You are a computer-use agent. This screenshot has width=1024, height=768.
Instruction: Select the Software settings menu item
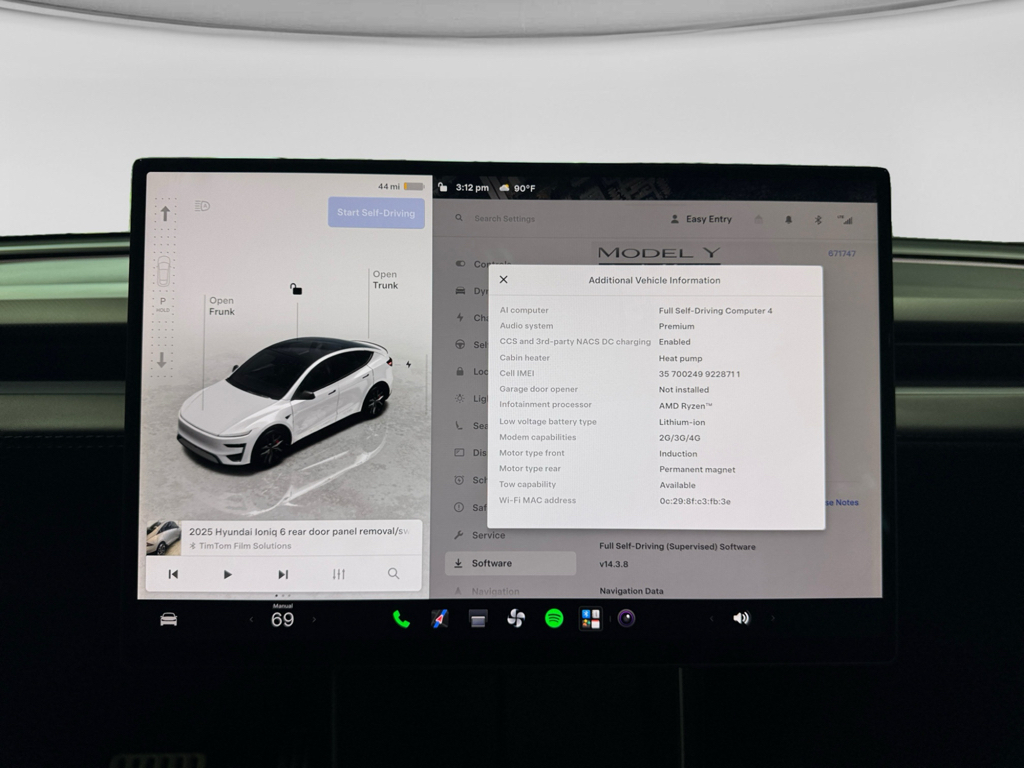point(511,564)
